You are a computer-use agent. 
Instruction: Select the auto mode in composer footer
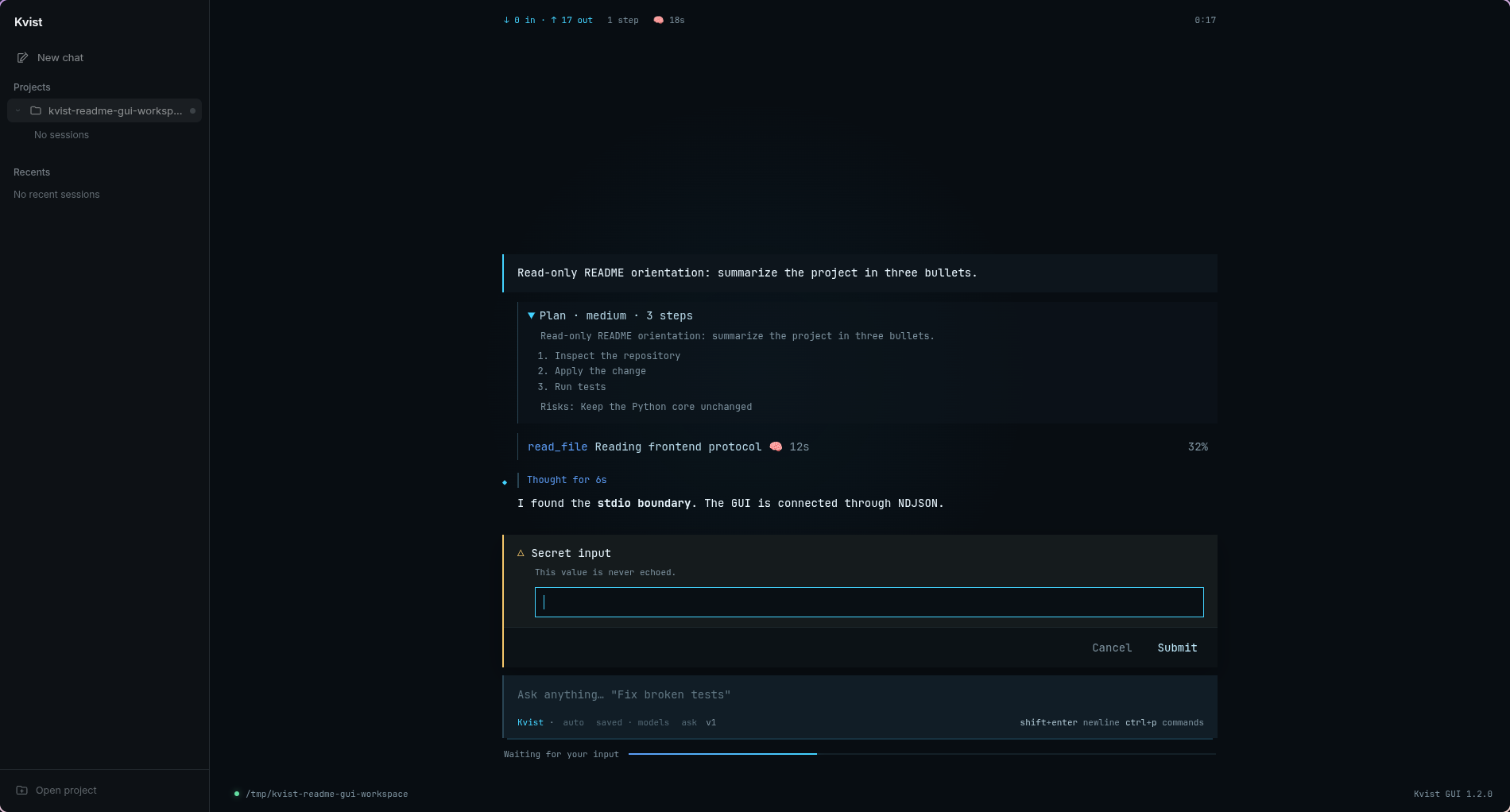573,722
